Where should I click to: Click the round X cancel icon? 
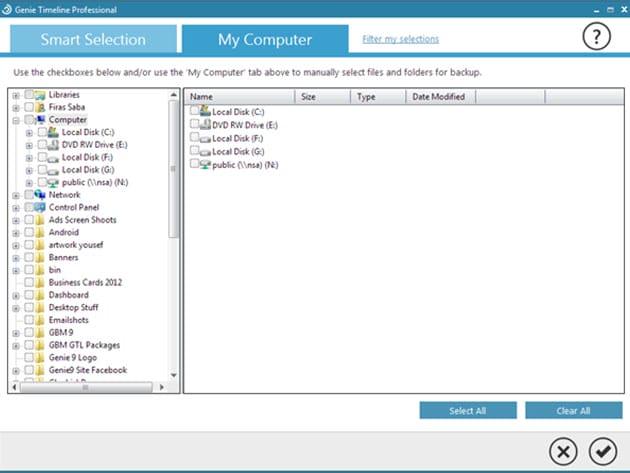point(564,451)
